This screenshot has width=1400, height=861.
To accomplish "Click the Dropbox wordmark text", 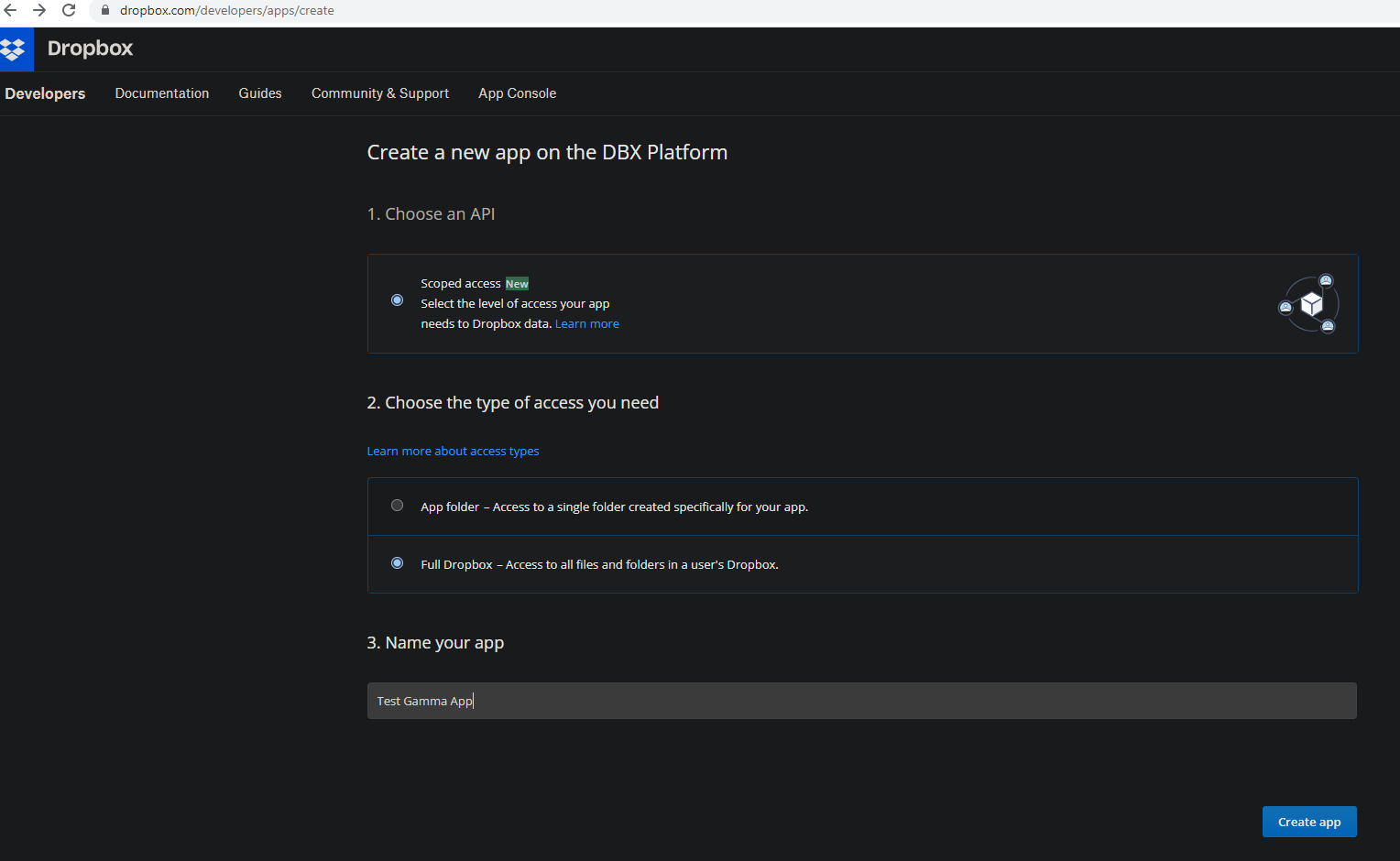I will coord(90,49).
